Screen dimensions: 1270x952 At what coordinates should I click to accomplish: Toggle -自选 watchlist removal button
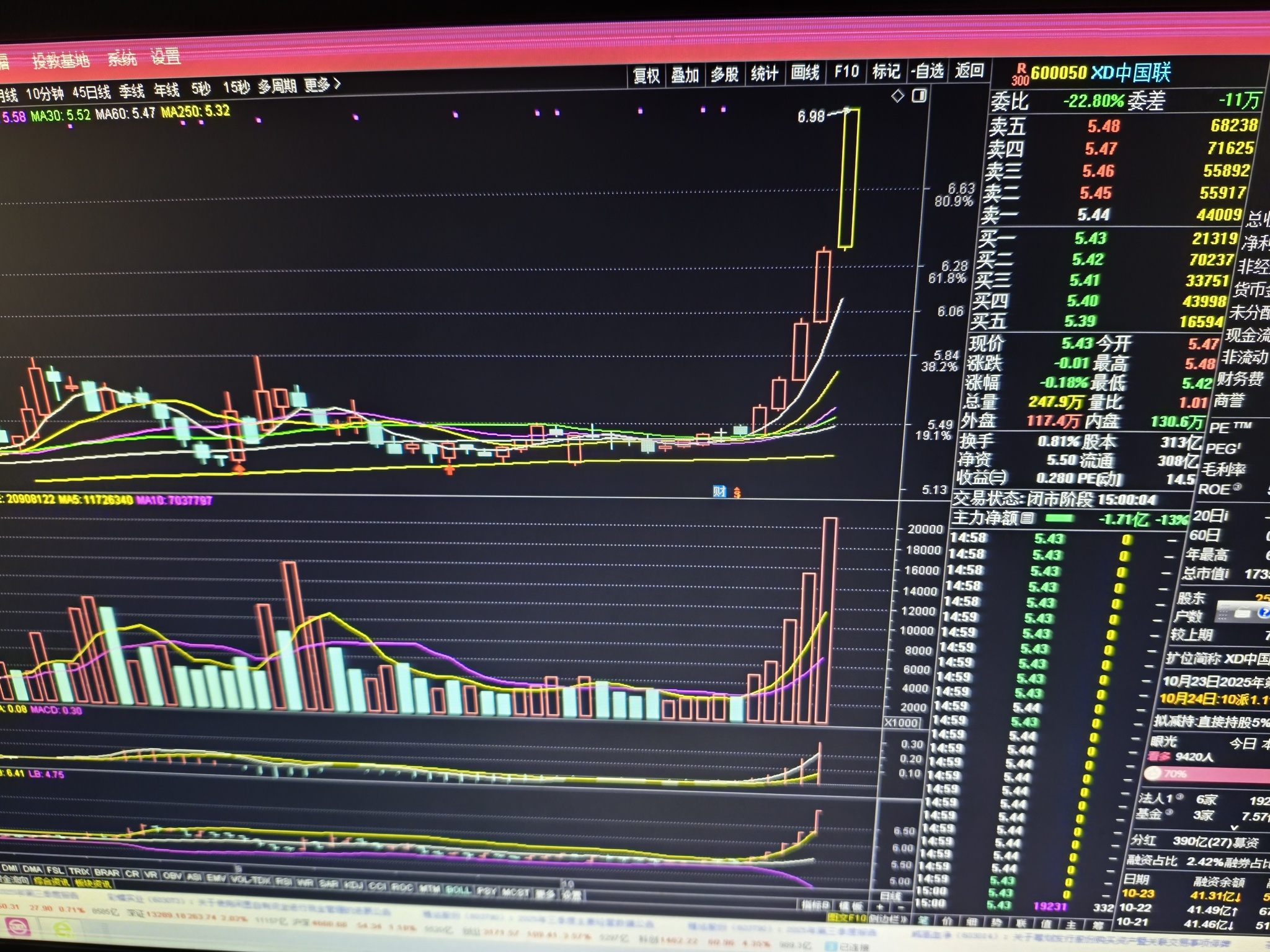point(927,71)
